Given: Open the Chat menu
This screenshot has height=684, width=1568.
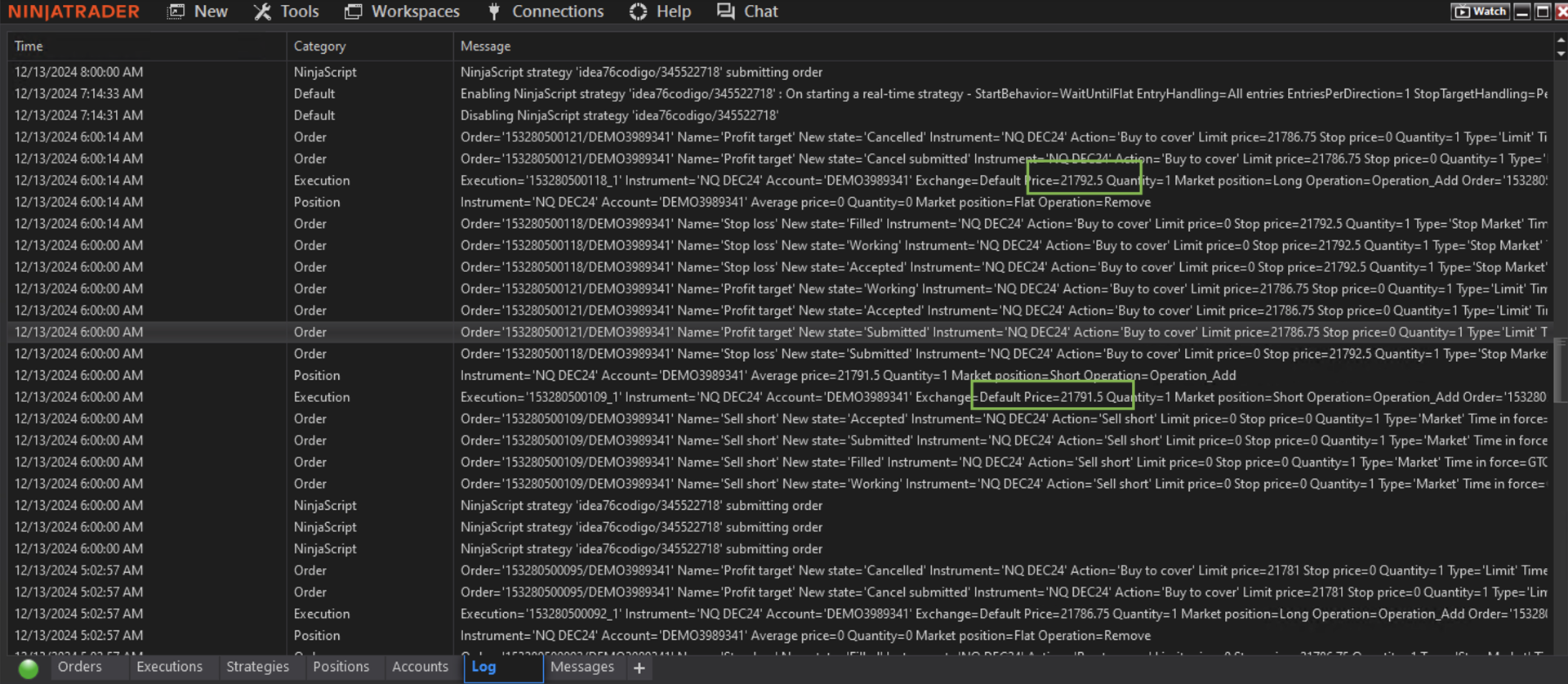Looking at the screenshot, I should tap(747, 11).
